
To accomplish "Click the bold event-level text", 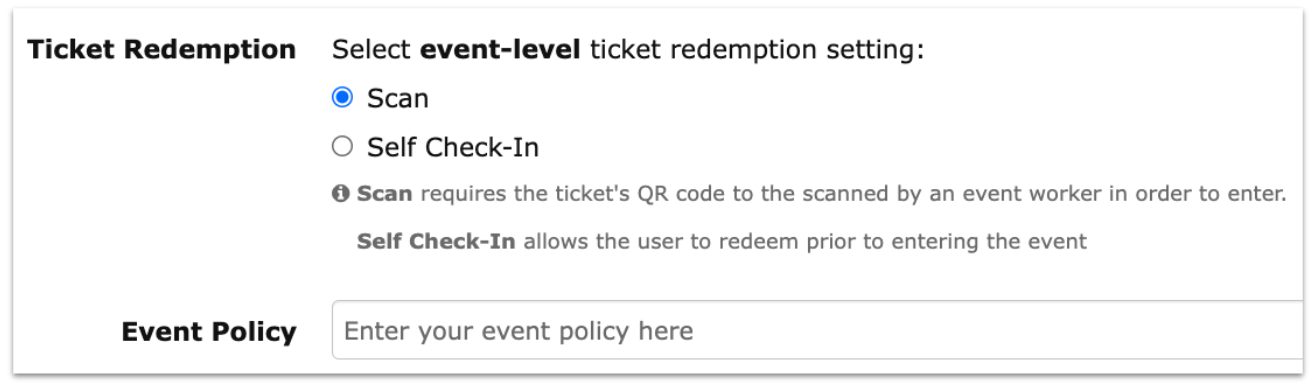I will tap(501, 49).
